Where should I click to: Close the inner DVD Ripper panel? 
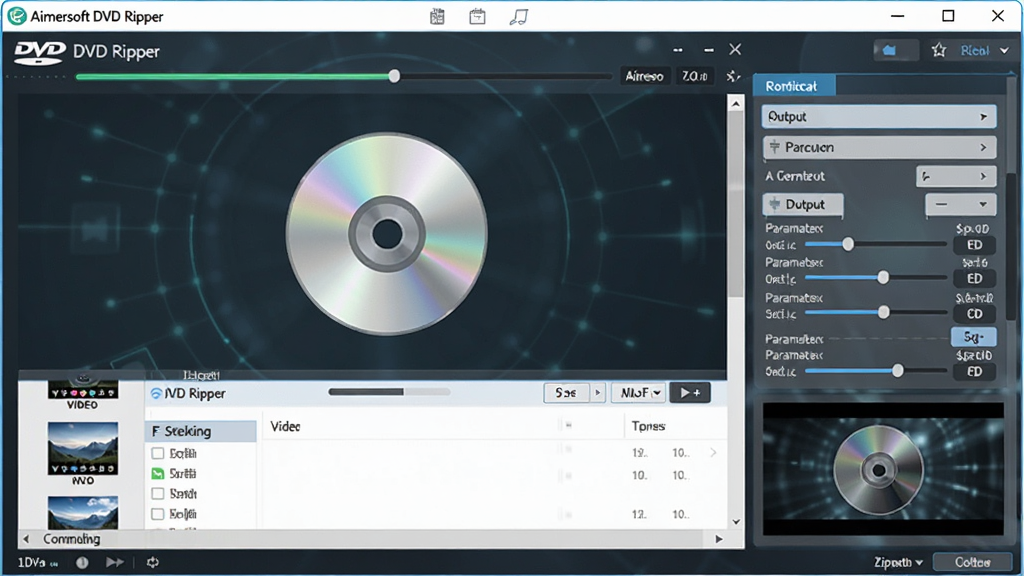[x=735, y=50]
